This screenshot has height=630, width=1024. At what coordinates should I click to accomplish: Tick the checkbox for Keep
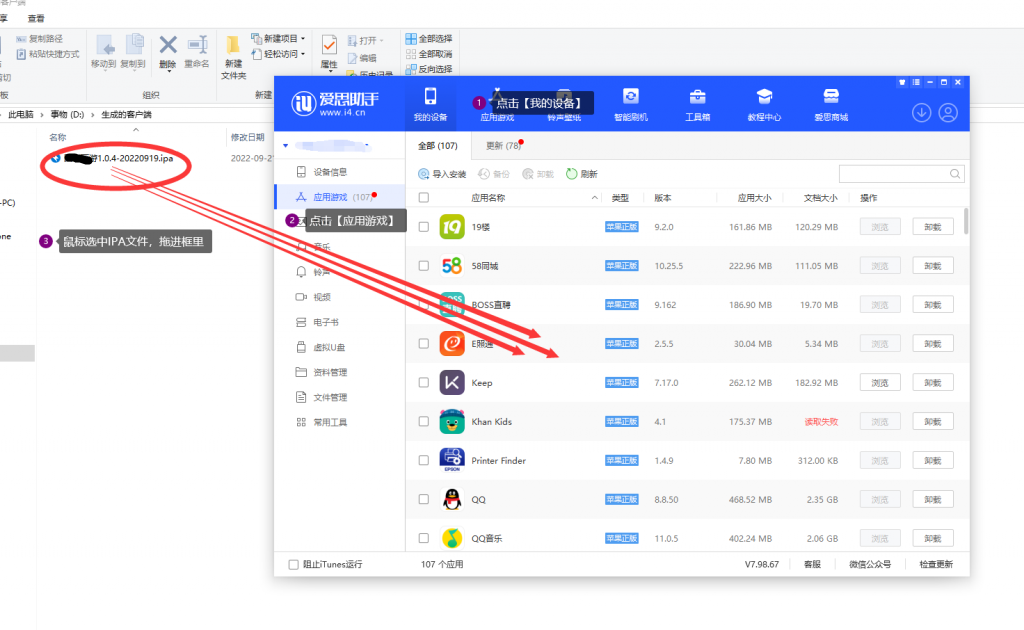pos(424,383)
